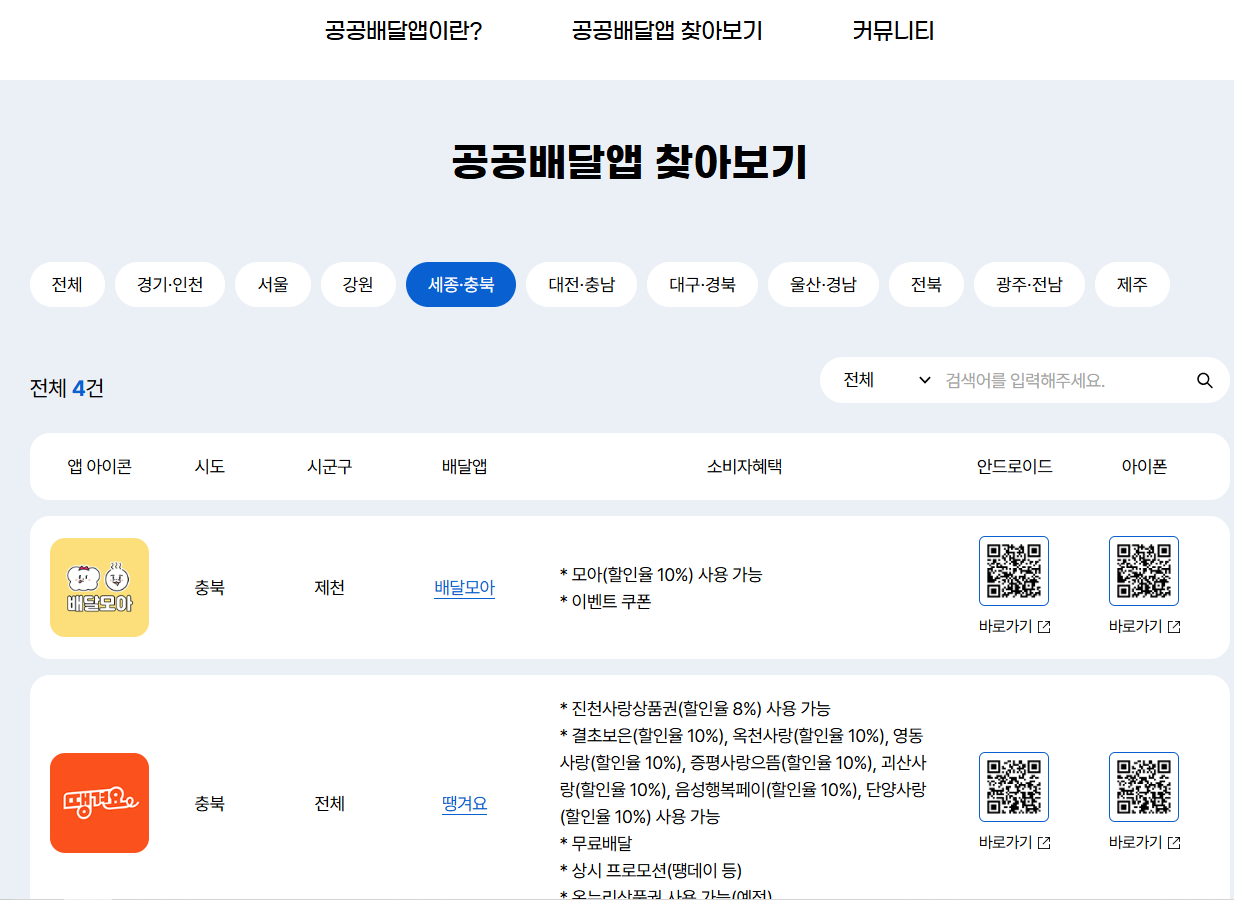Click 바로가기 under the 땡겨요 Android QR
Viewport: 1234px width, 900px height.
coord(1007,842)
